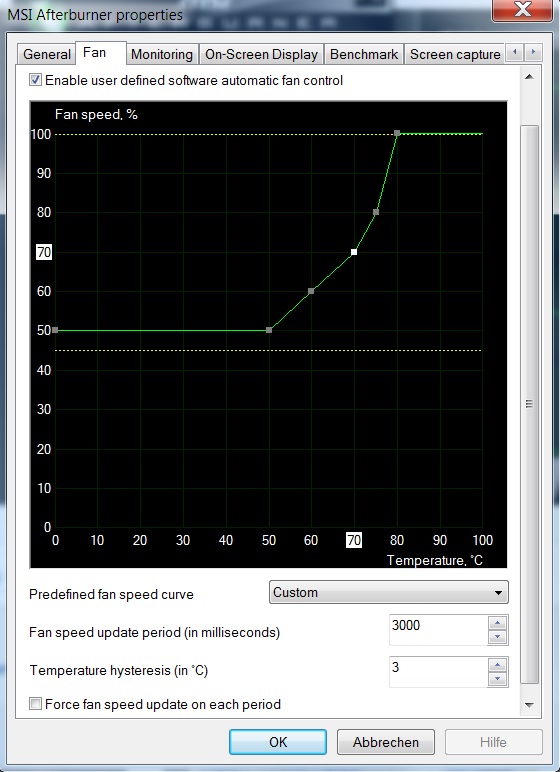Open the Screen capture tab
The width and height of the screenshot is (560, 772).
pyautogui.click(x=455, y=54)
